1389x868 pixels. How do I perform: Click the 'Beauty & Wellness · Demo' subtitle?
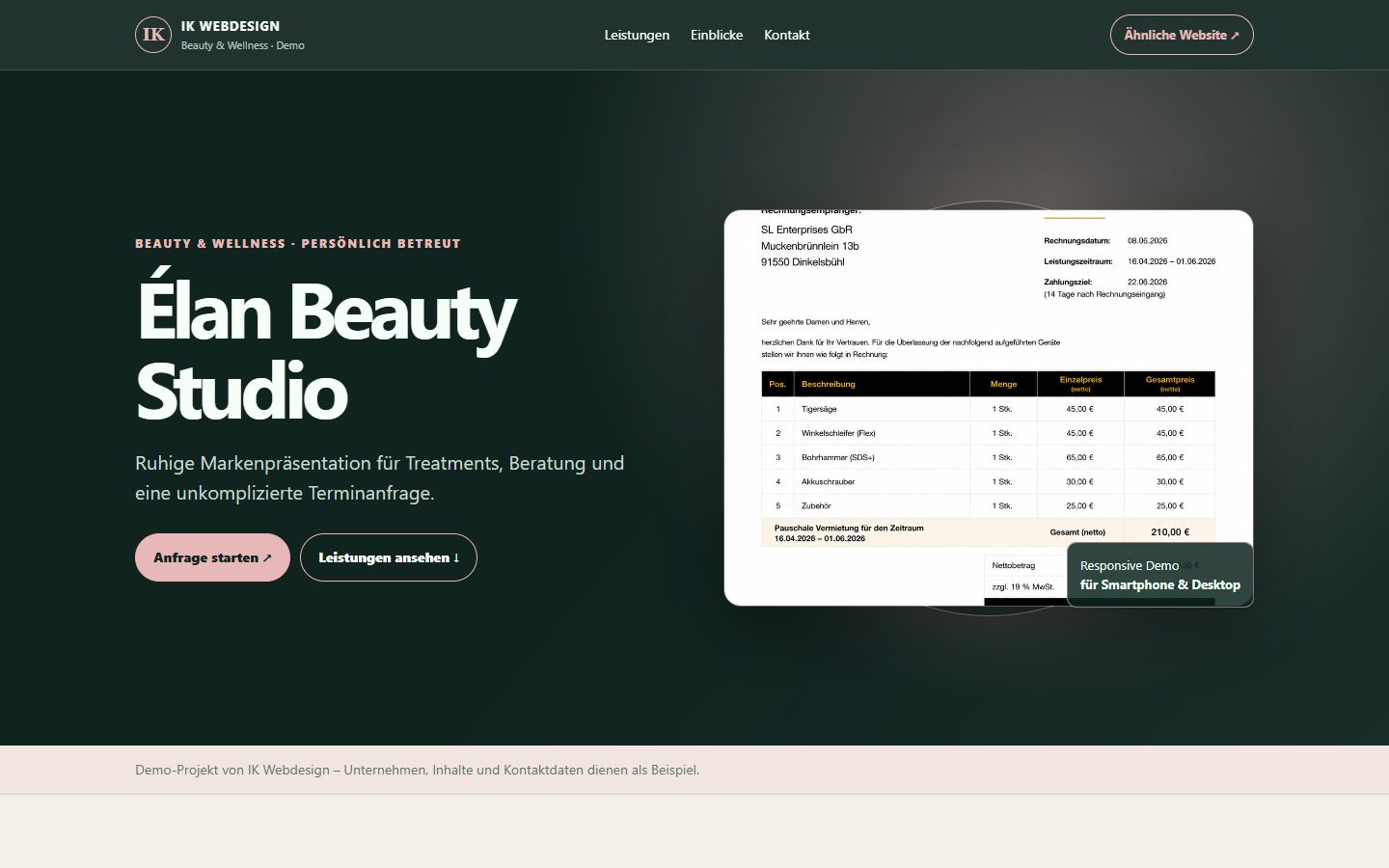tap(243, 45)
